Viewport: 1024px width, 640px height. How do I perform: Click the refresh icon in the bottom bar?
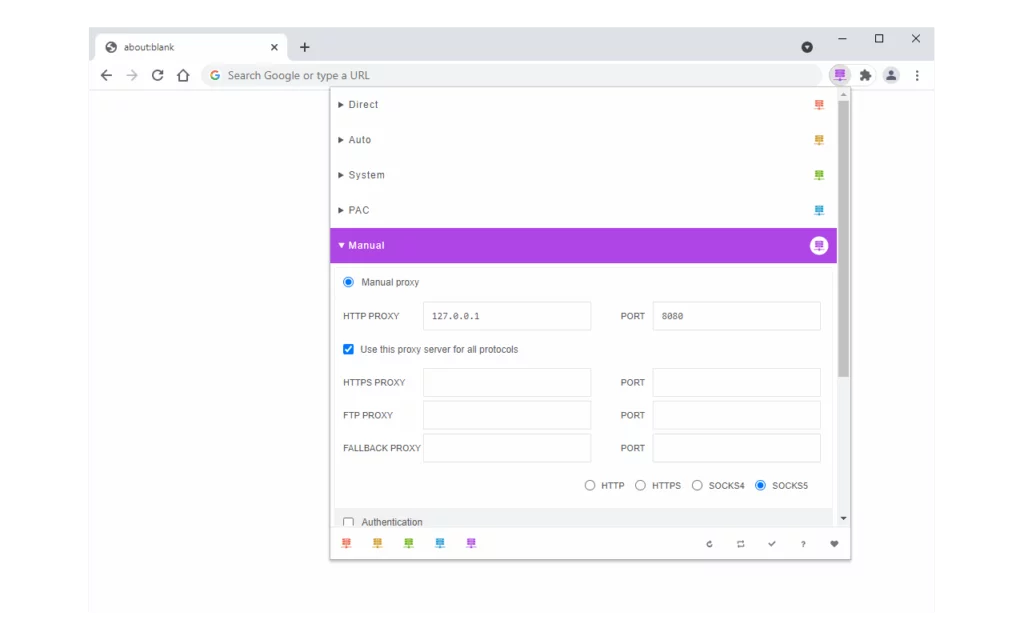point(710,543)
